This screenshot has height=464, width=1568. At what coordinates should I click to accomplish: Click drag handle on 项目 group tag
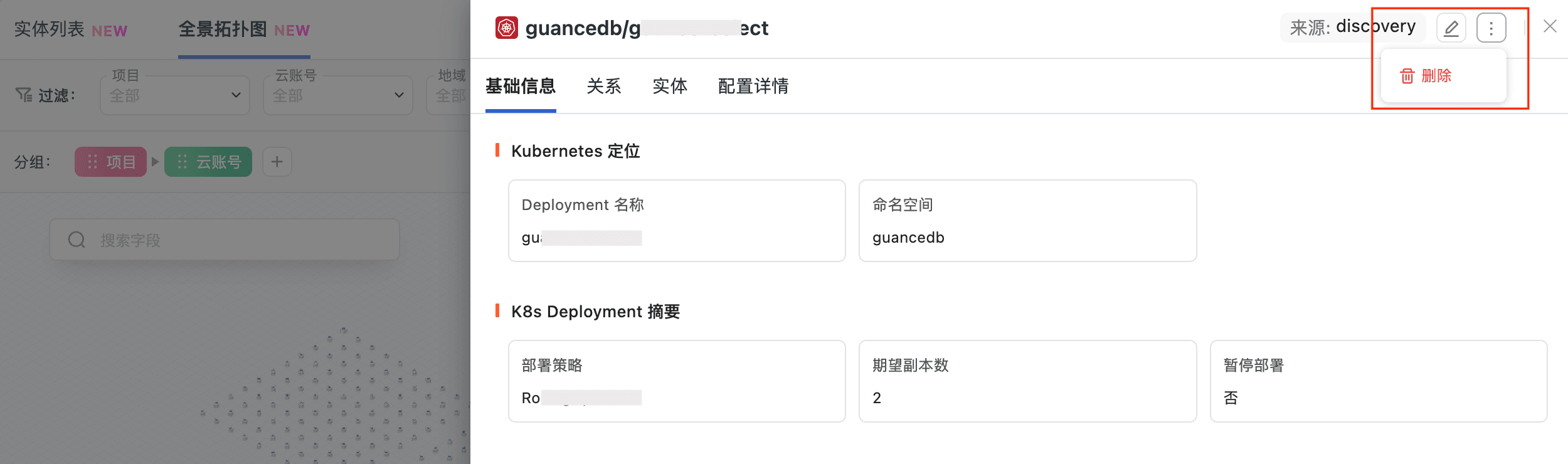pos(92,162)
